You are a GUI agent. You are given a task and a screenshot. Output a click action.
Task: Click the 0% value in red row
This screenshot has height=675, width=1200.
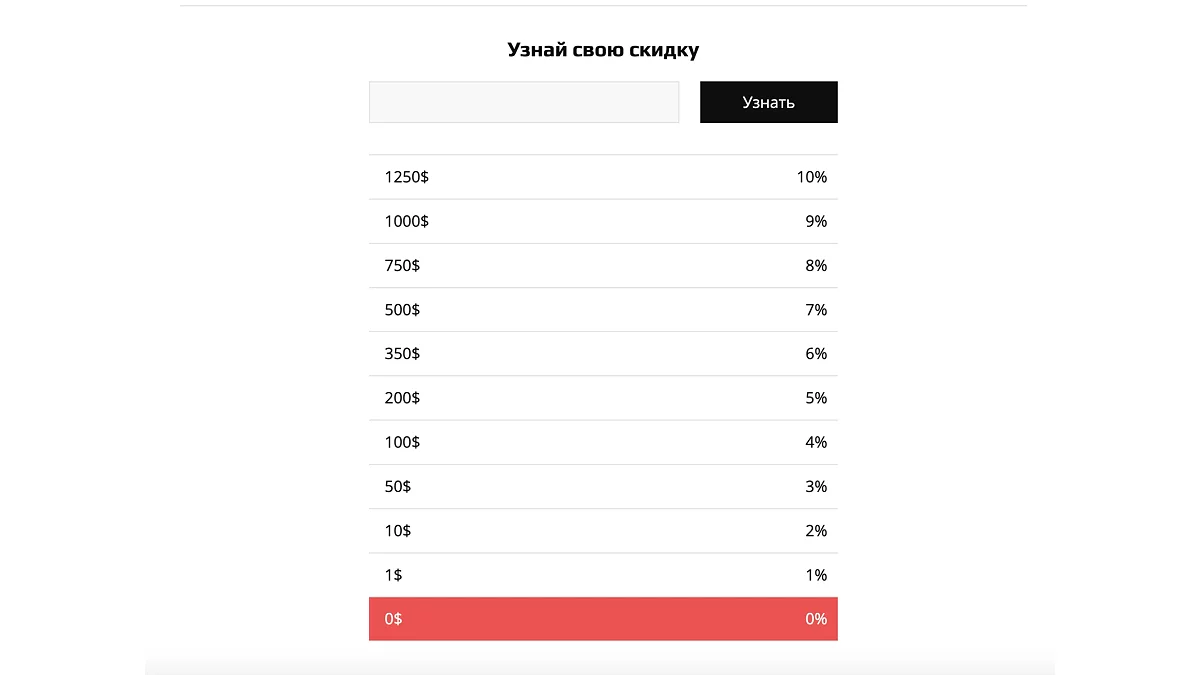pos(816,619)
